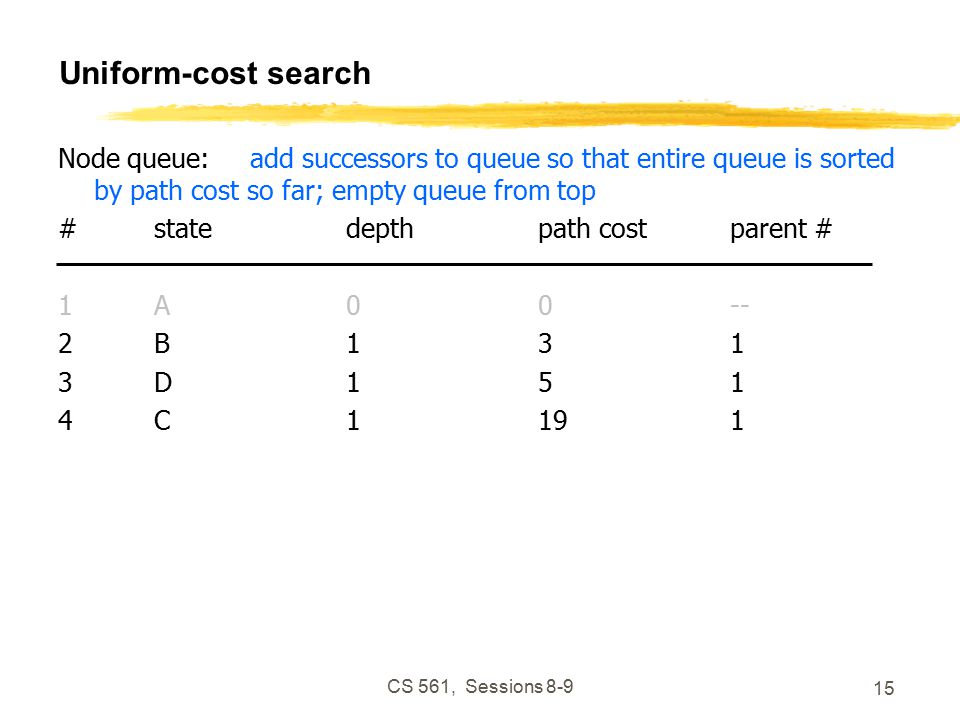This screenshot has height=720, width=960.
Task: Click the 'depth' column header
Action: pyautogui.click(x=379, y=230)
